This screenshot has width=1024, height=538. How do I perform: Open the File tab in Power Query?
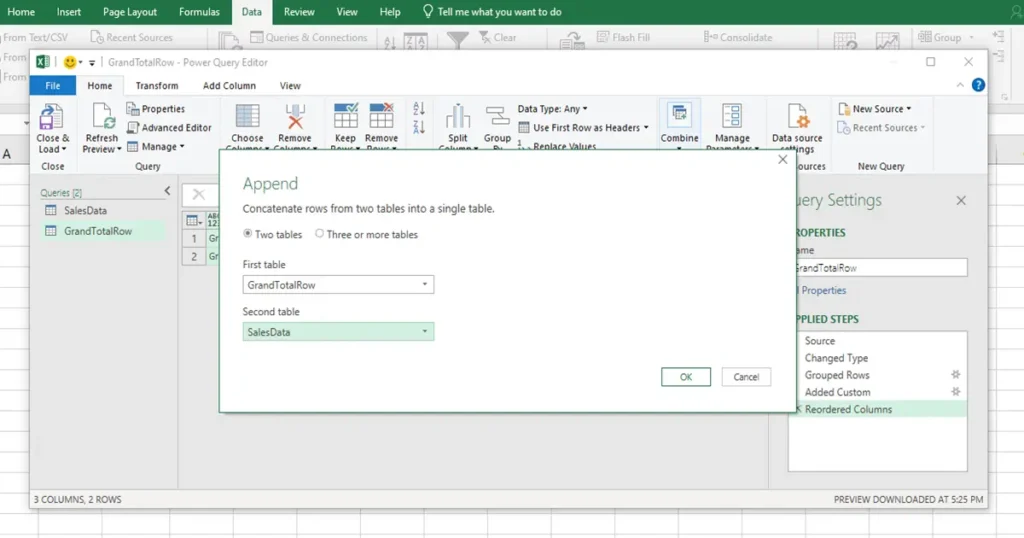(x=53, y=86)
